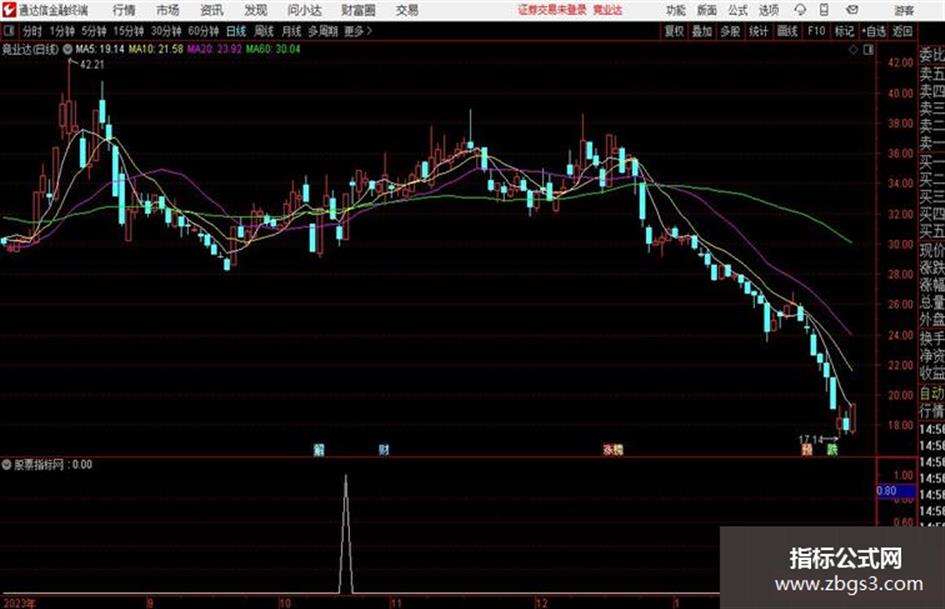
Task: Click the panel layout icon at chart top right
Action: click(868, 50)
